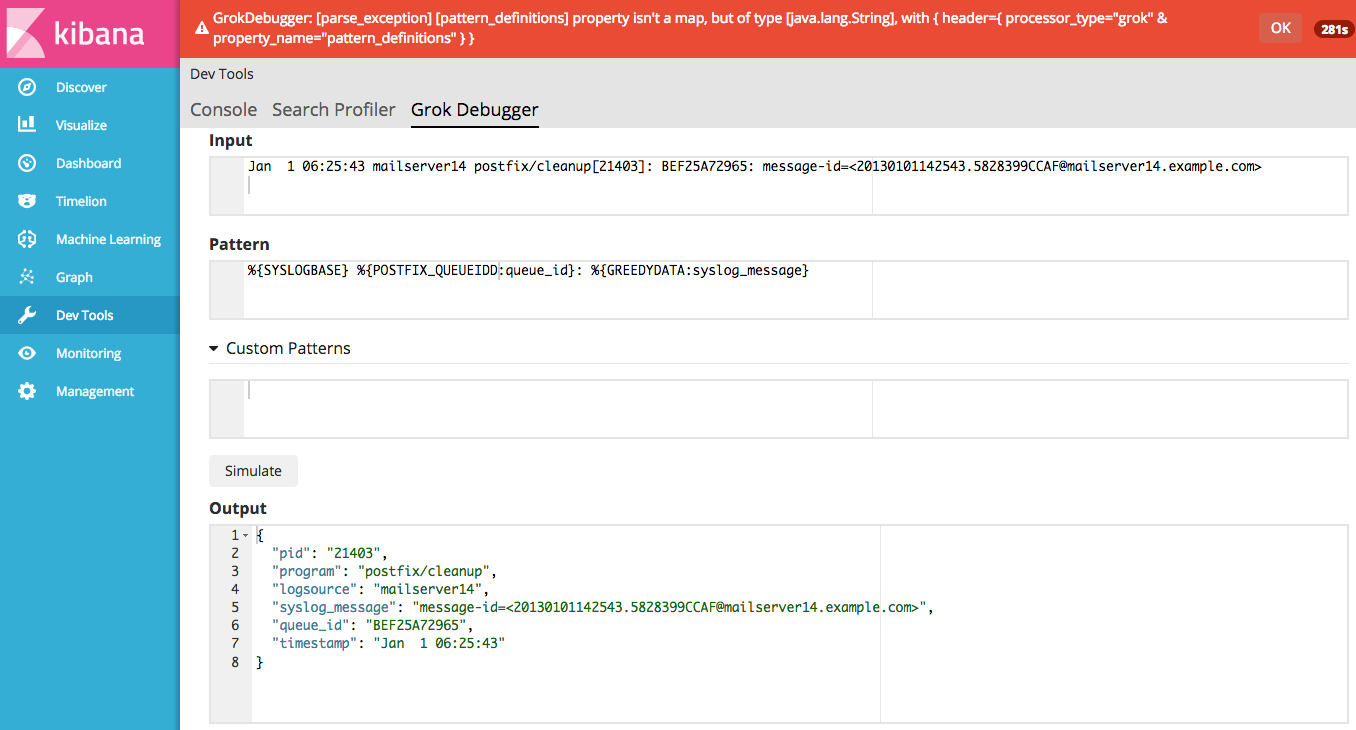Click the Simulate button
This screenshot has width=1356, height=730.
click(x=253, y=470)
